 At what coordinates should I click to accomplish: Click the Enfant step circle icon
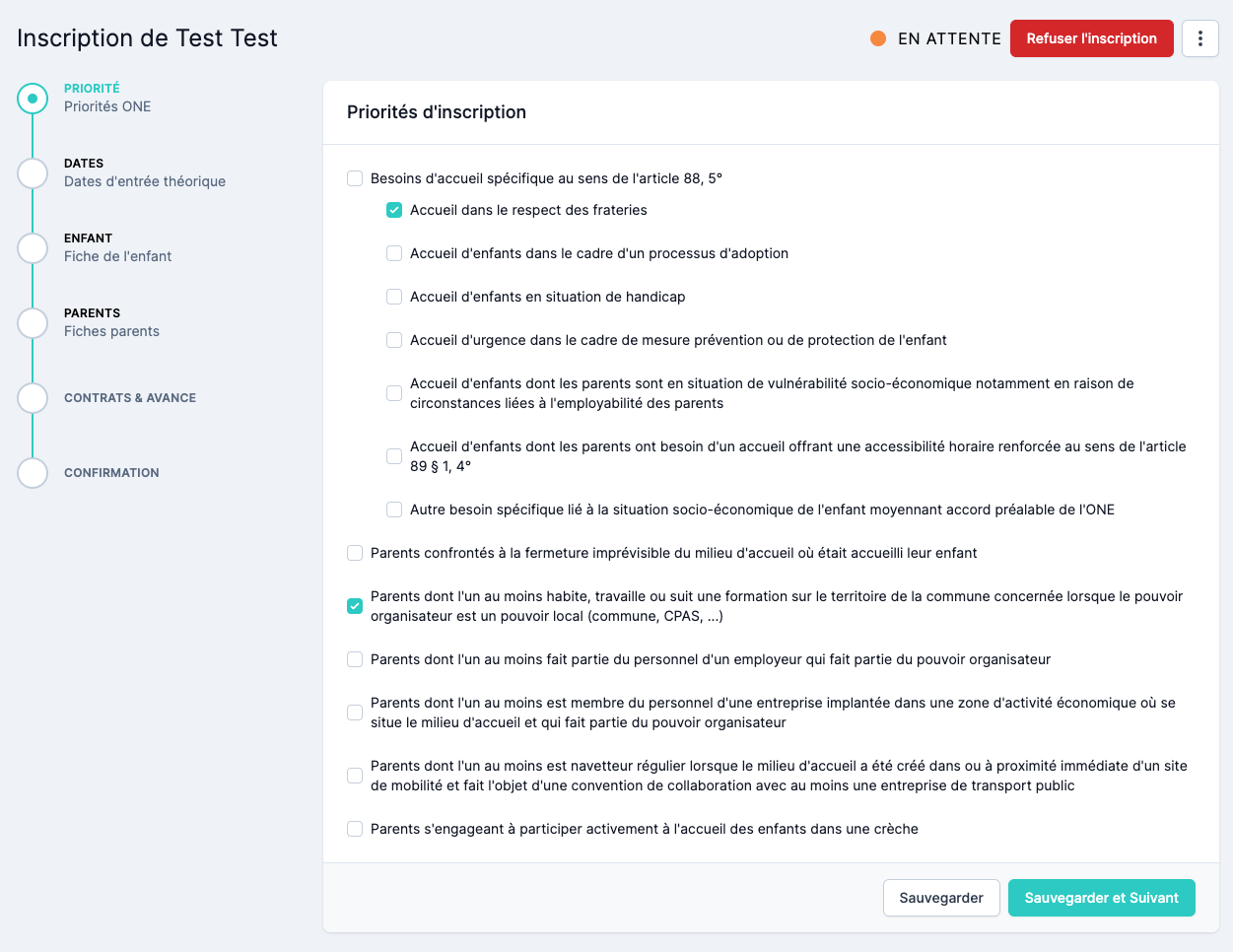[33, 248]
